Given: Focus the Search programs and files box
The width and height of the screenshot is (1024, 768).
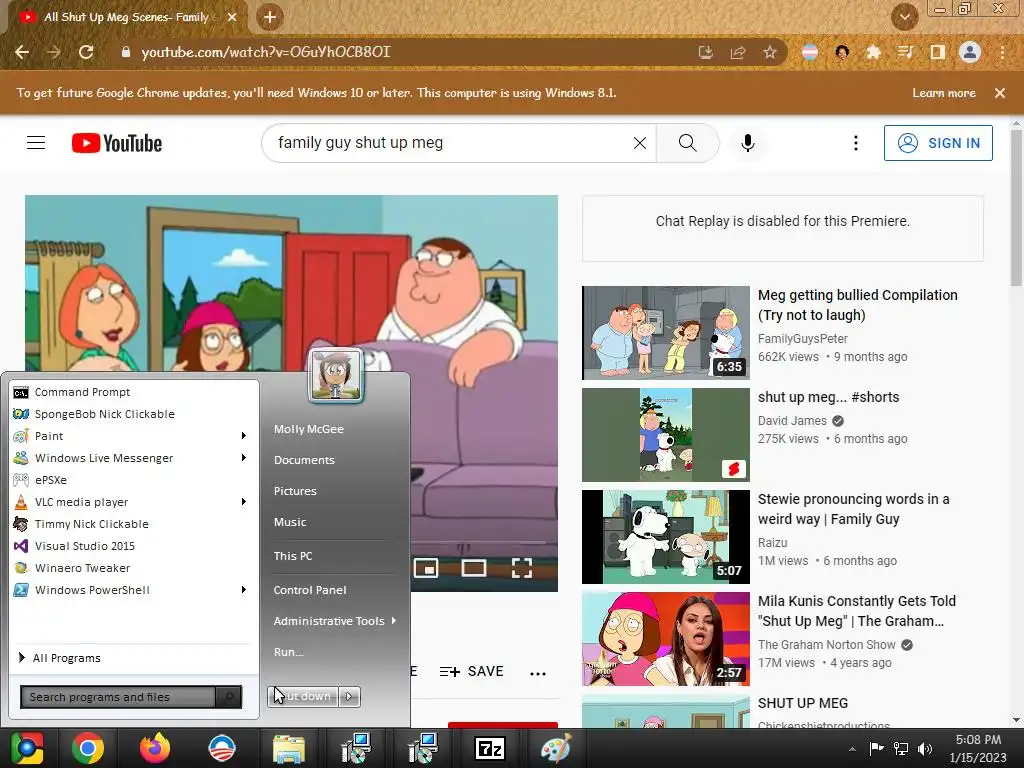Looking at the screenshot, I should [118, 697].
